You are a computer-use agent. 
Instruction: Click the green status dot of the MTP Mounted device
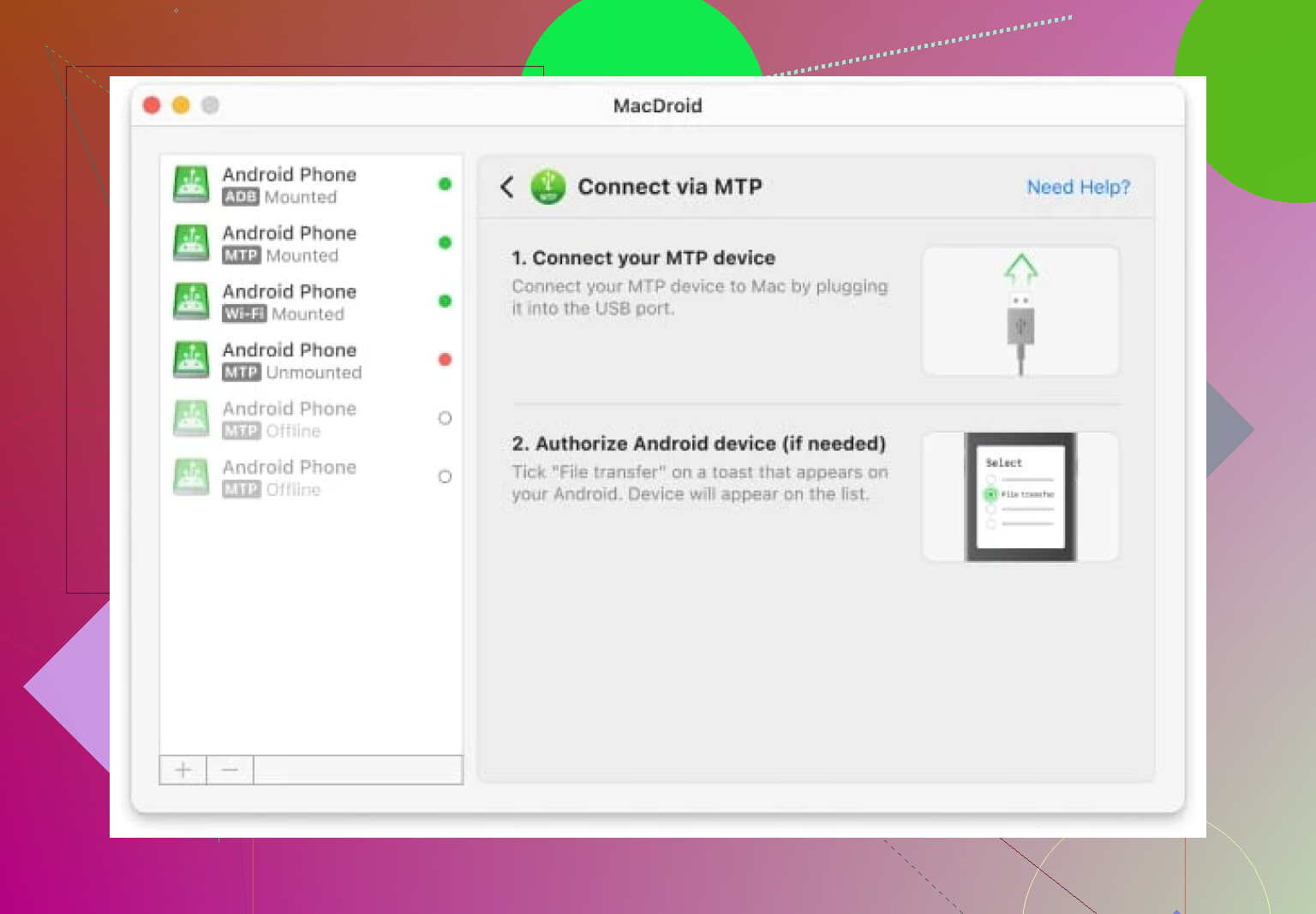click(445, 242)
